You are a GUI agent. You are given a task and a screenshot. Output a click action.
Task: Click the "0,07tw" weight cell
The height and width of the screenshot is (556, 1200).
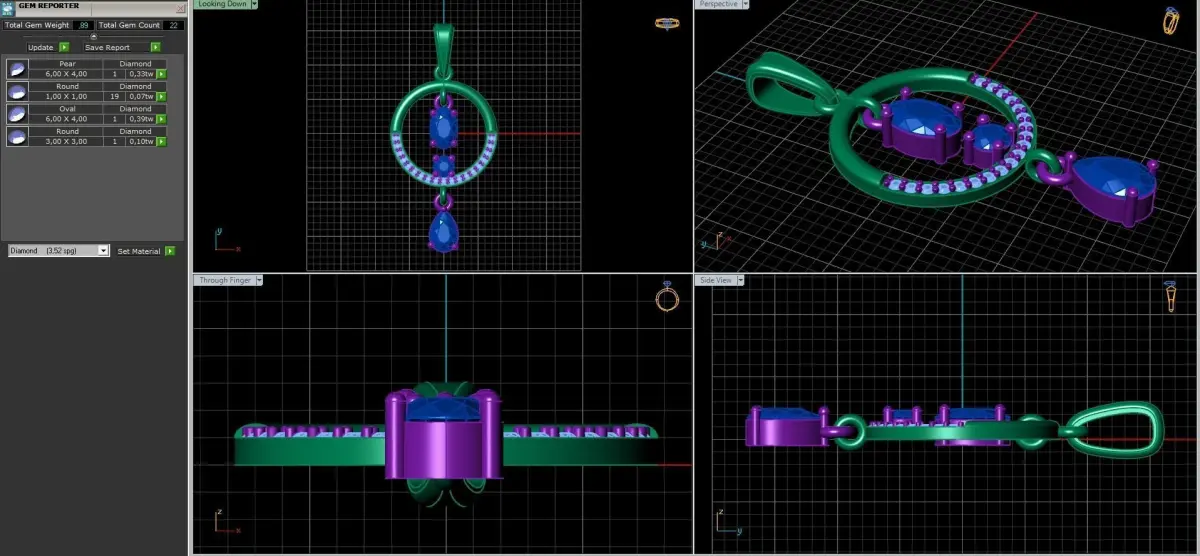(141, 97)
